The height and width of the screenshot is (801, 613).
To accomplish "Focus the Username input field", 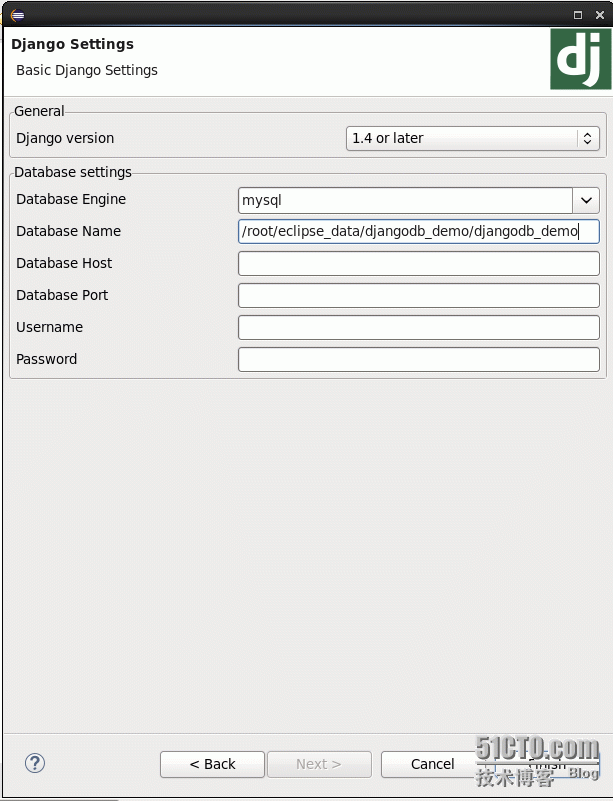I will [x=418, y=327].
